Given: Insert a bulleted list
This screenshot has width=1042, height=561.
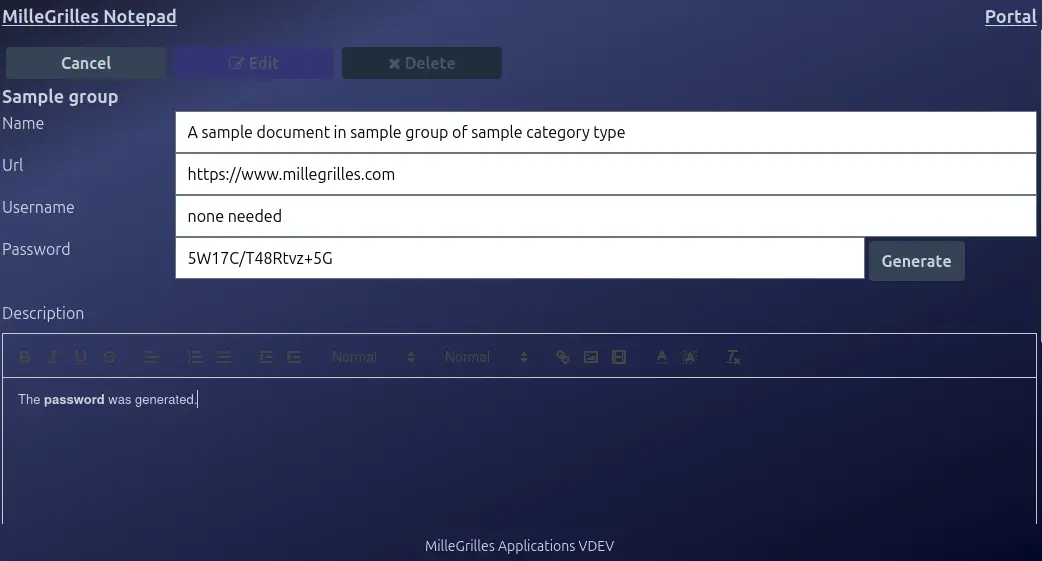Looking at the screenshot, I should [x=223, y=357].
